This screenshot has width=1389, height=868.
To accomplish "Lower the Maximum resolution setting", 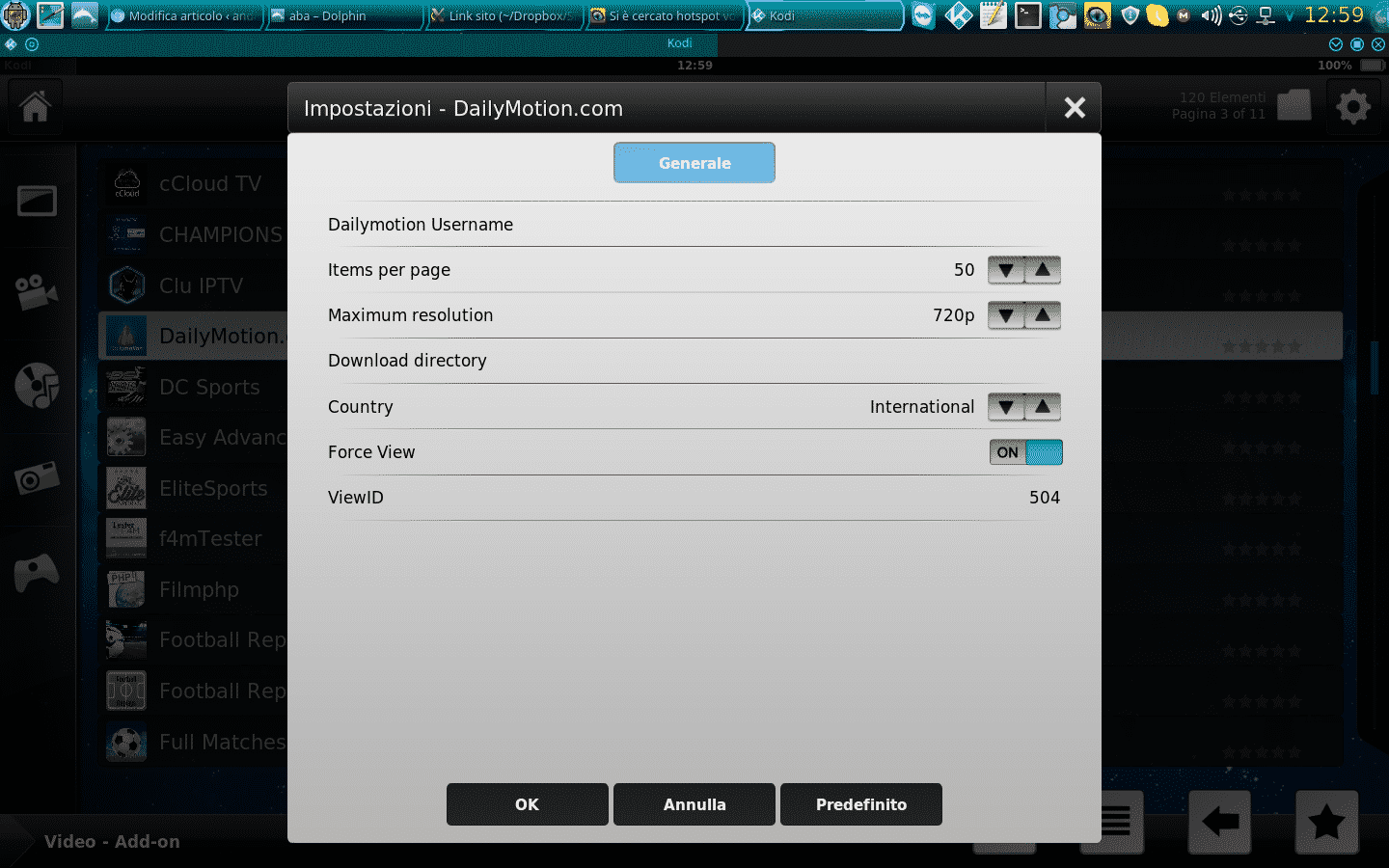I will click(x=1006, y=315).
